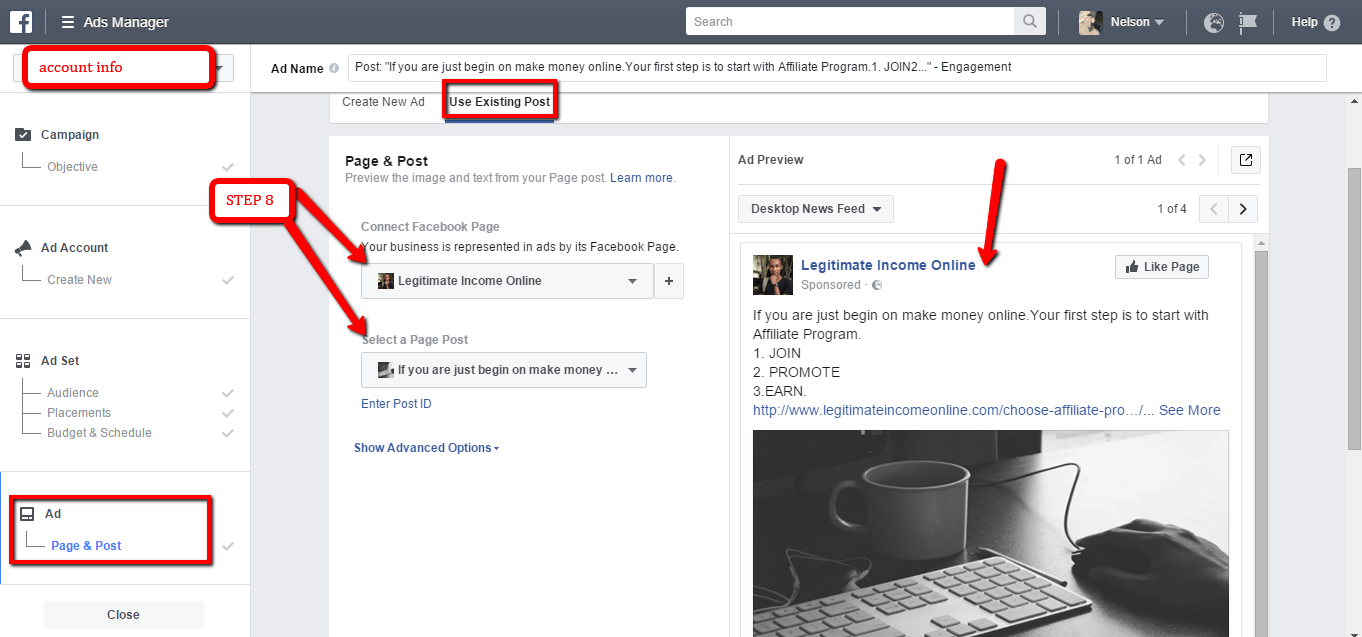1362x637 pixels.
Task: Open Create New under Ad Account
Action: coord(80,280)
